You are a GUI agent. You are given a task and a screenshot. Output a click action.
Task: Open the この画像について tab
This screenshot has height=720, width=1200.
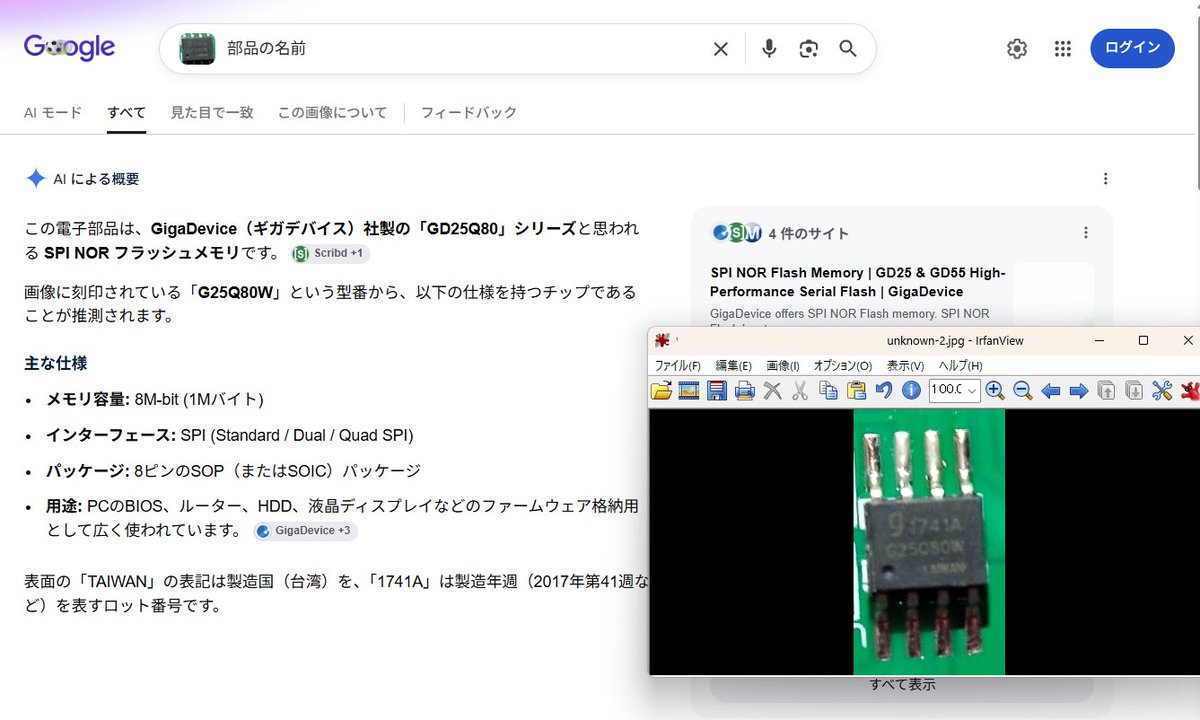332,112
